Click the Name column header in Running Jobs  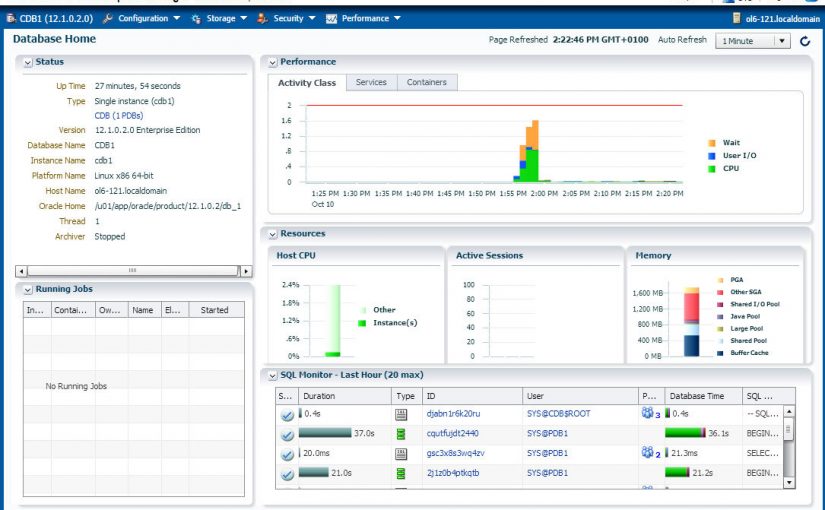[x=145, y=311]
